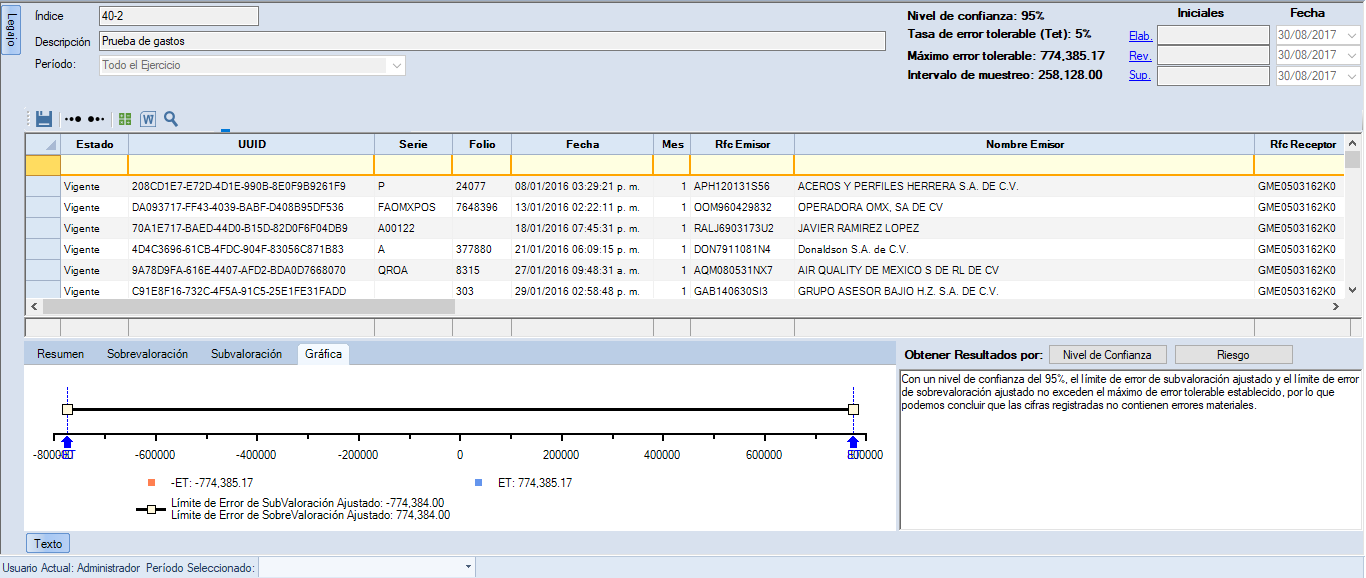Switch to the Resumen tab
The height and width of the screenshot is (578, 1366).
[x=60, y=354]
